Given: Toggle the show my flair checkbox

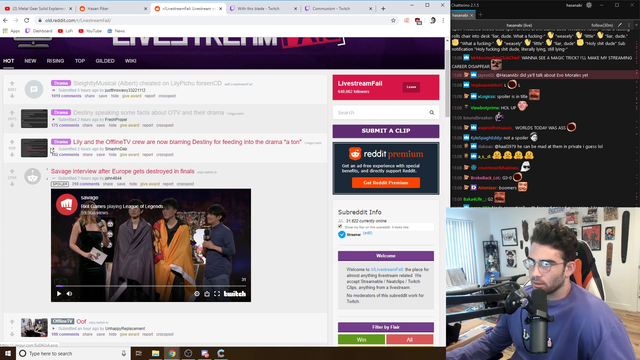Looking at the screenshot, I should pyautogui.click(x=340, y=226).
